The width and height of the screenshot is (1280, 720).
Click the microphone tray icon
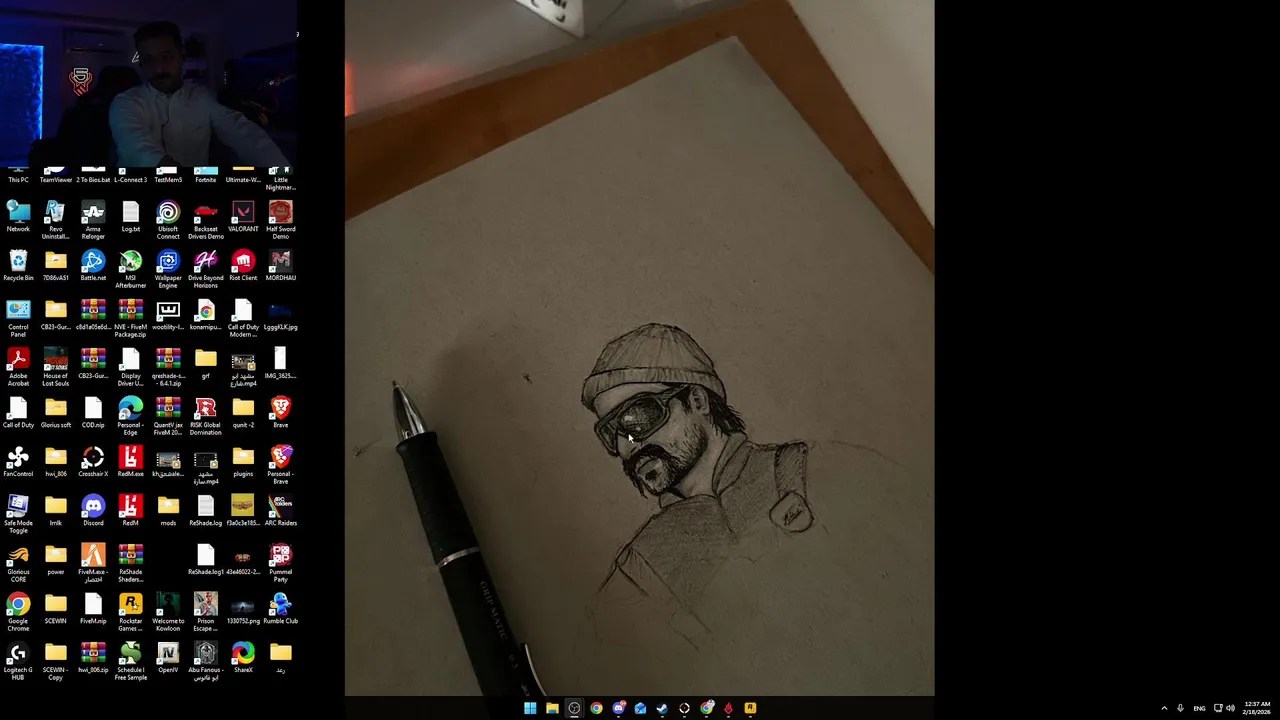click(x=1181, y=708)
